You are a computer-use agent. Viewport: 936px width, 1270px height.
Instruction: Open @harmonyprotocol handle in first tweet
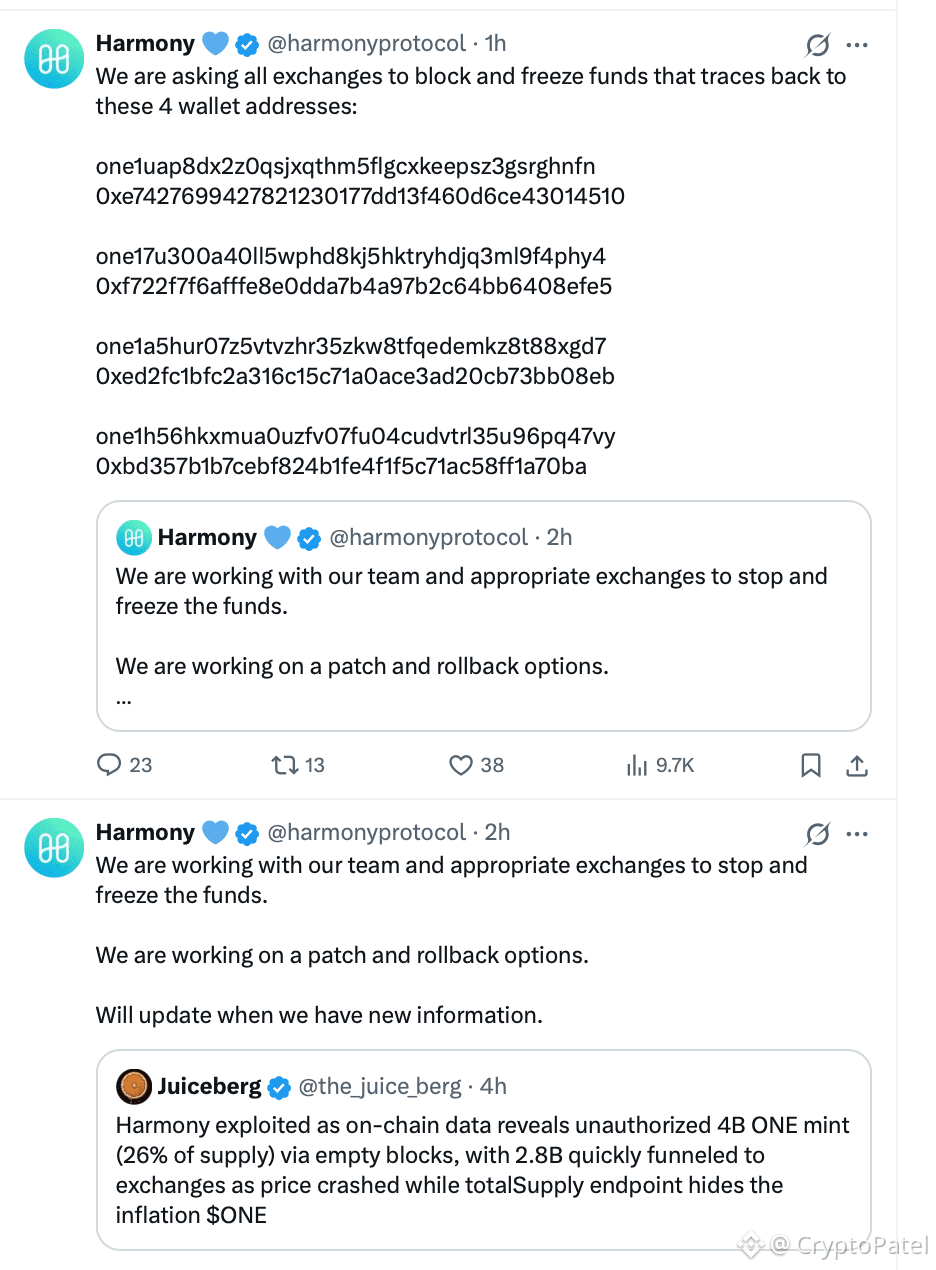point(368,44)
